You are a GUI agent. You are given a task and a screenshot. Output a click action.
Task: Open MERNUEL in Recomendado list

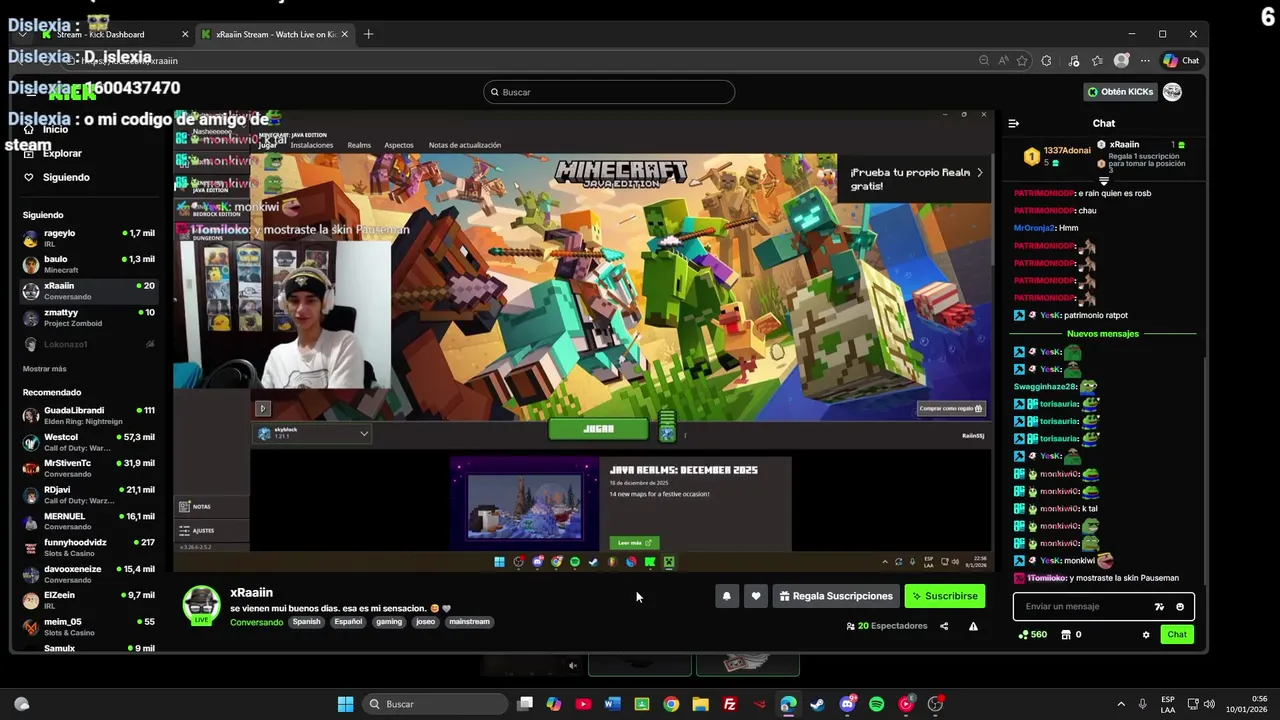89,521
